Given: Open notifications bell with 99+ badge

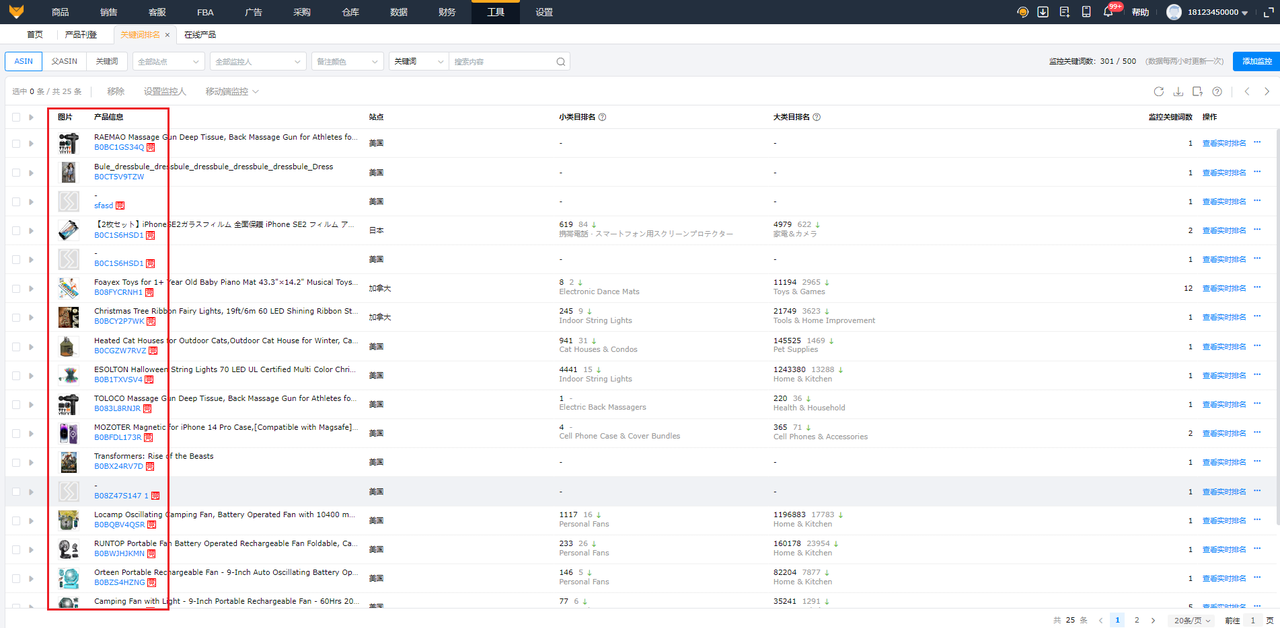Looking at the screenshot, I should (1108, 12).
